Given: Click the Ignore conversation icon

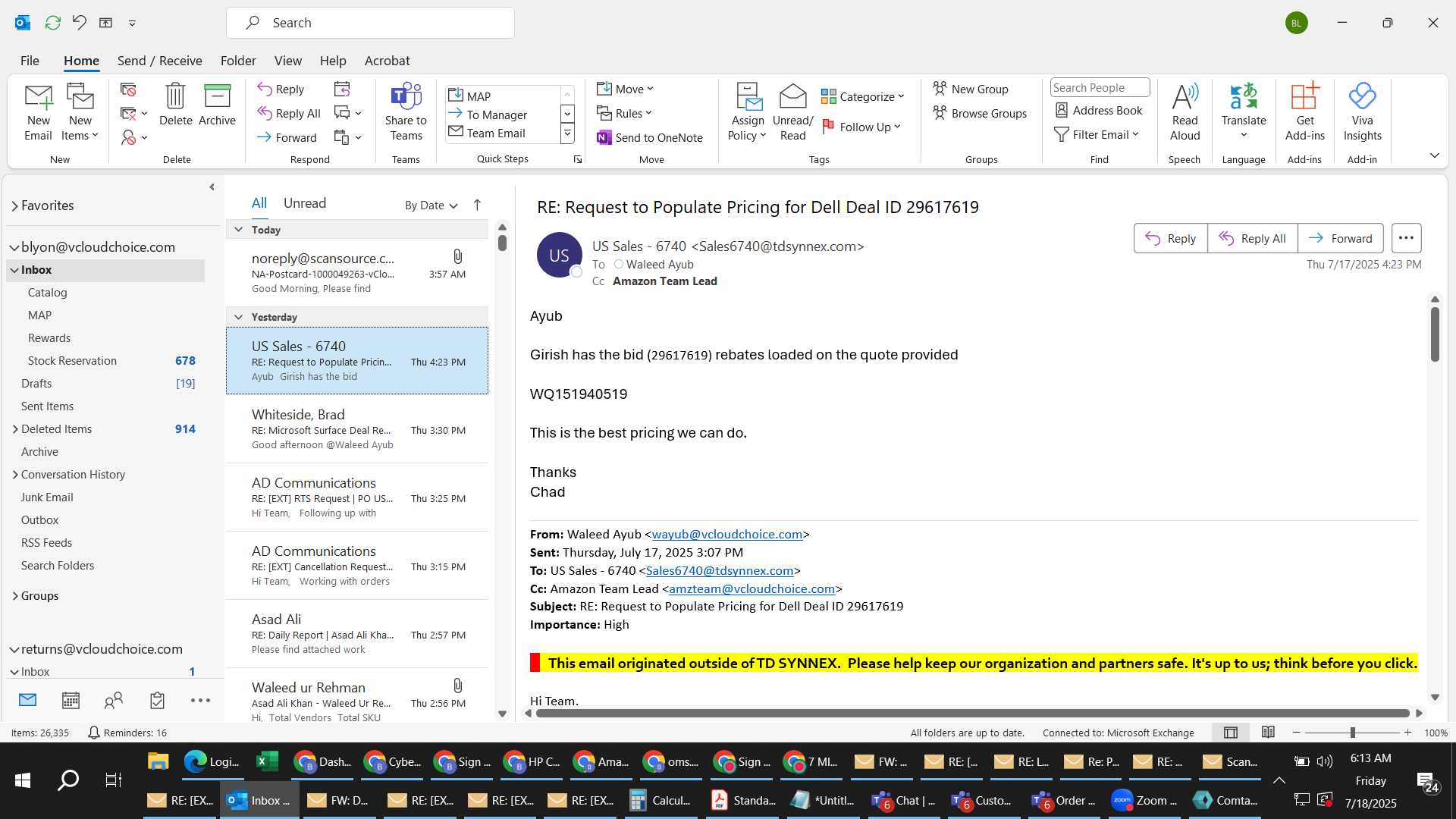Looking at the screenshot, I should (x=128, y=89).
